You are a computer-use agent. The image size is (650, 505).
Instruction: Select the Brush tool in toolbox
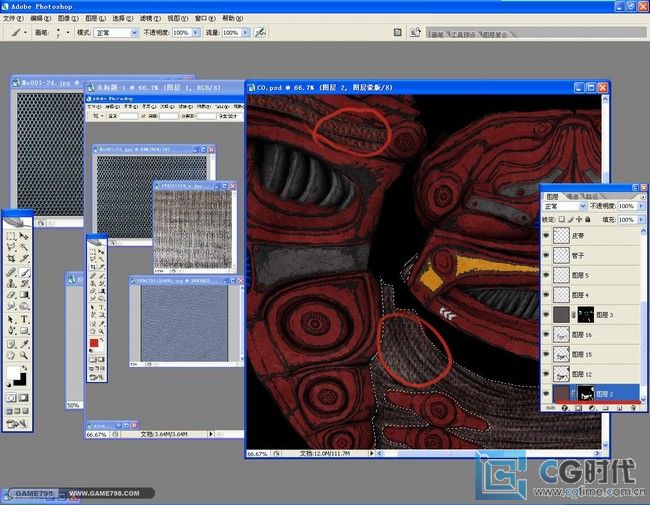(x=24, y=271)
